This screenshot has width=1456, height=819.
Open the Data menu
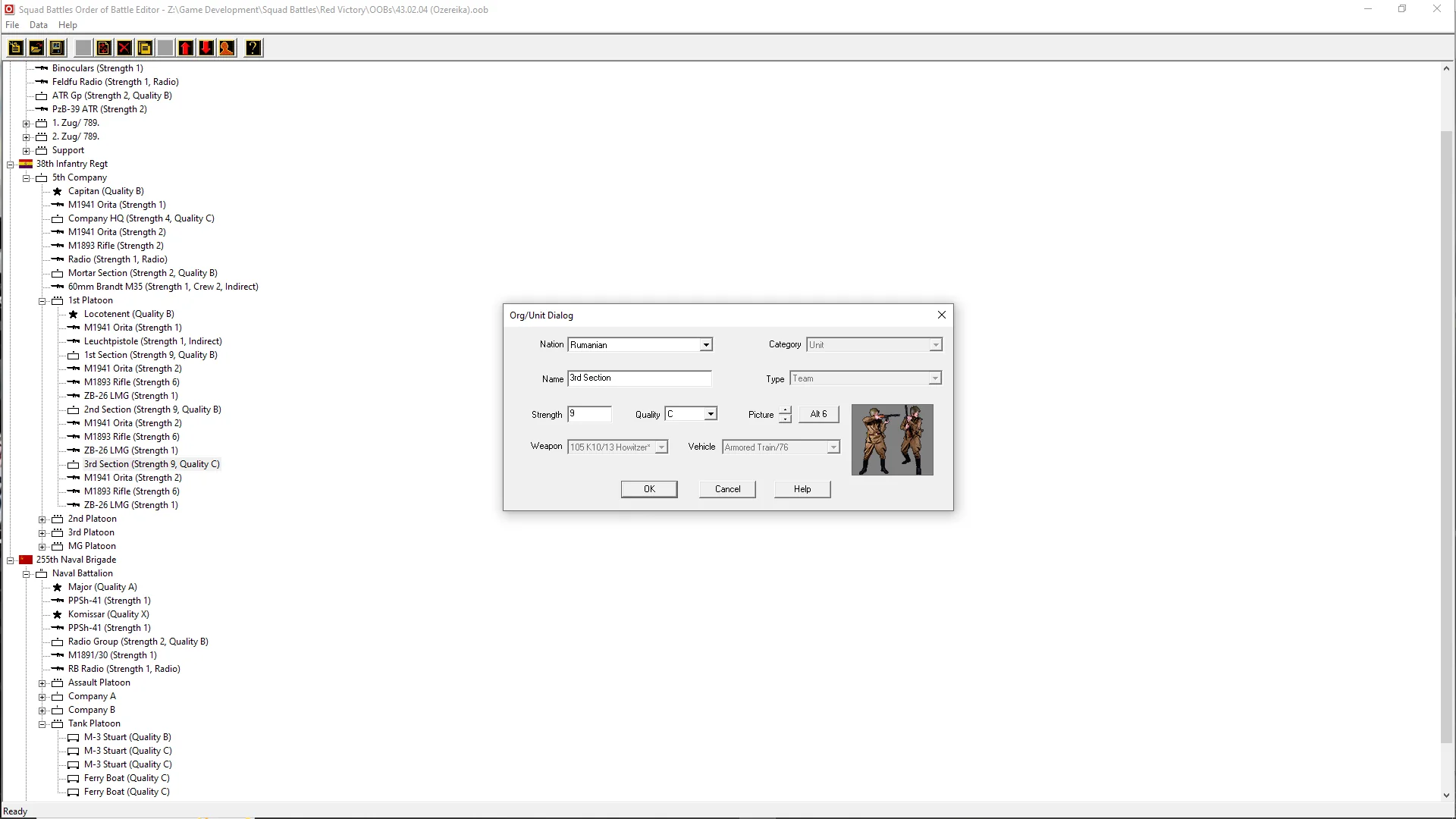click(38, 25)
